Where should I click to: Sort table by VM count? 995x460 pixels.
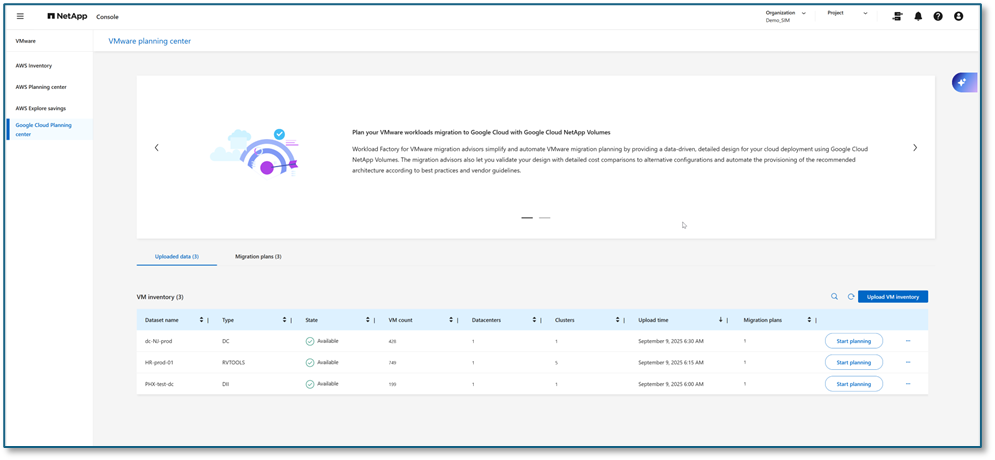click(451, 320)
